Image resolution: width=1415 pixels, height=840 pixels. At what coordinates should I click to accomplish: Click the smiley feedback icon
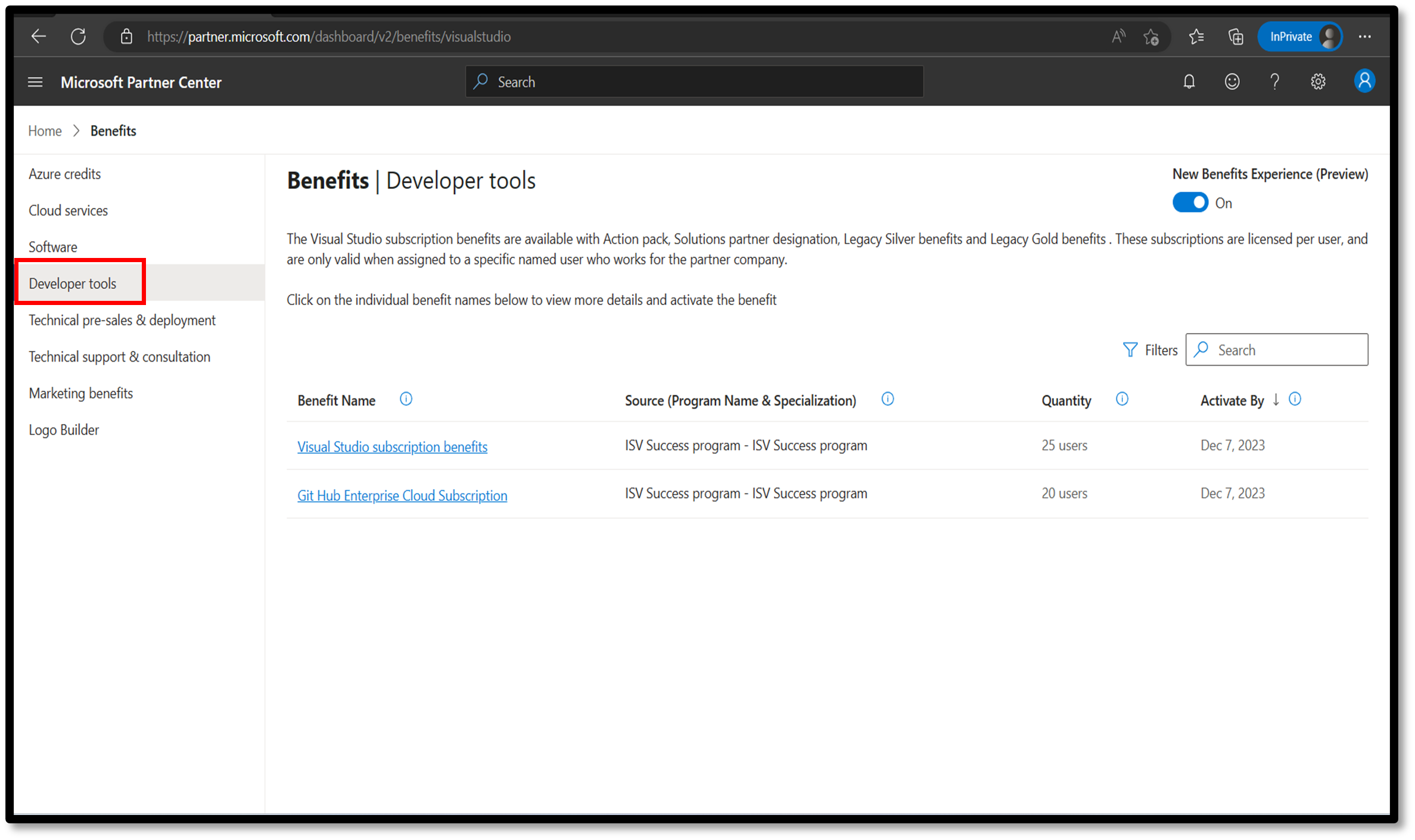click(1232, 82)
